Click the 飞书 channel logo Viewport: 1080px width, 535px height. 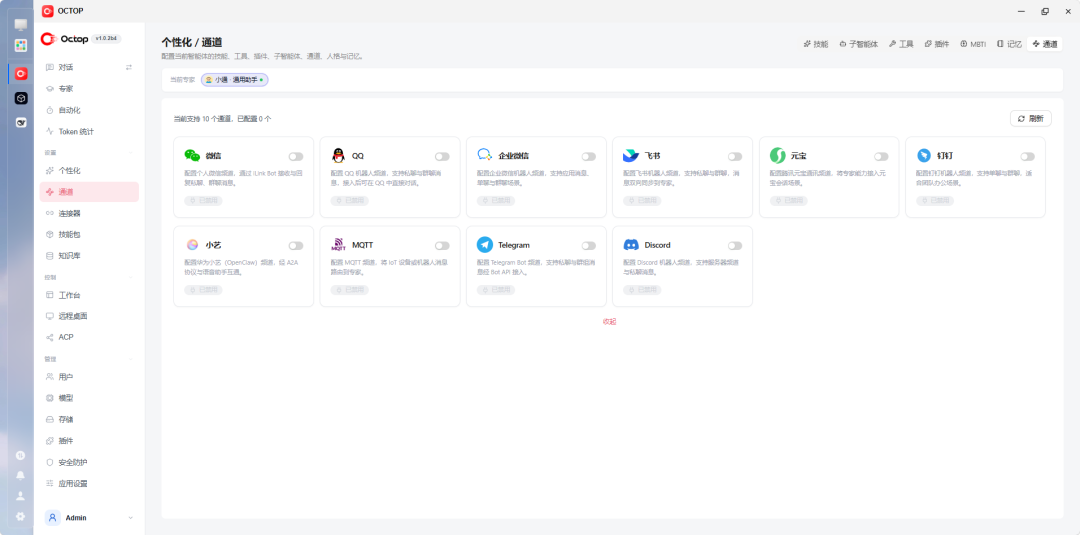coord(631,156)
